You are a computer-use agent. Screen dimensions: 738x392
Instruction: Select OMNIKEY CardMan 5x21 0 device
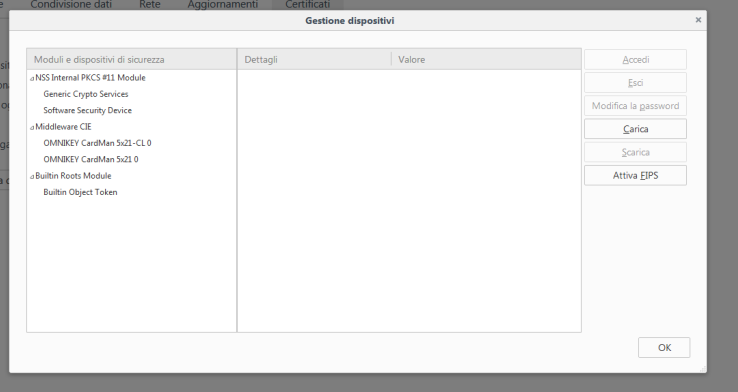[x=91, y=160]
